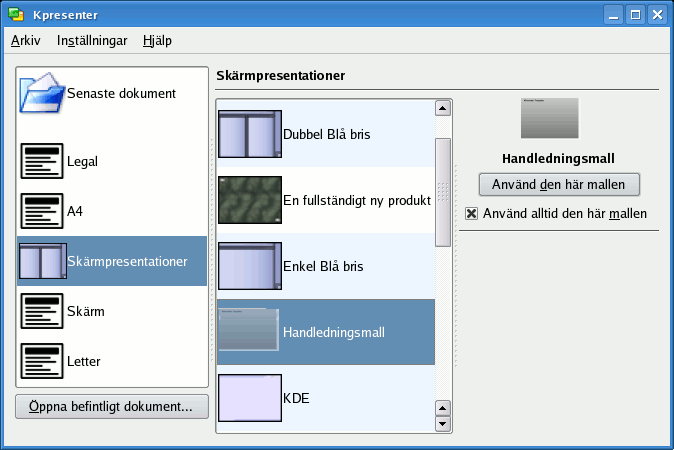Viewport: 674px width, 450px height.
Task: Click Öppna befintligt dokument button
Action: pos(112,407)
